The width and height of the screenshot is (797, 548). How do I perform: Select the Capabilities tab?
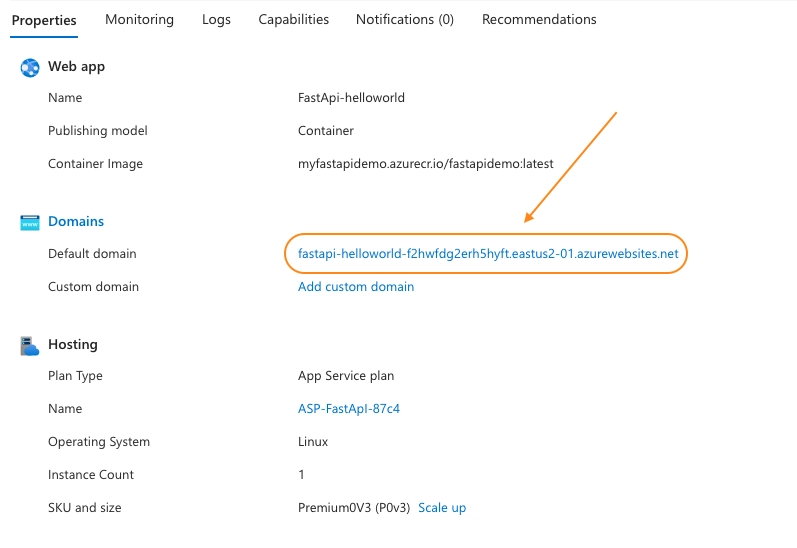293,19
